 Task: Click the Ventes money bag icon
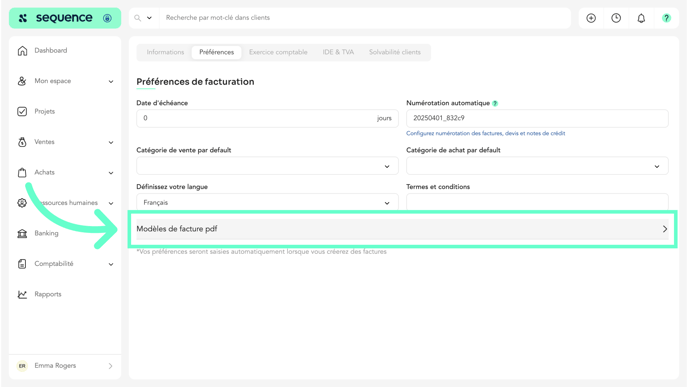(x=22, y=142)
